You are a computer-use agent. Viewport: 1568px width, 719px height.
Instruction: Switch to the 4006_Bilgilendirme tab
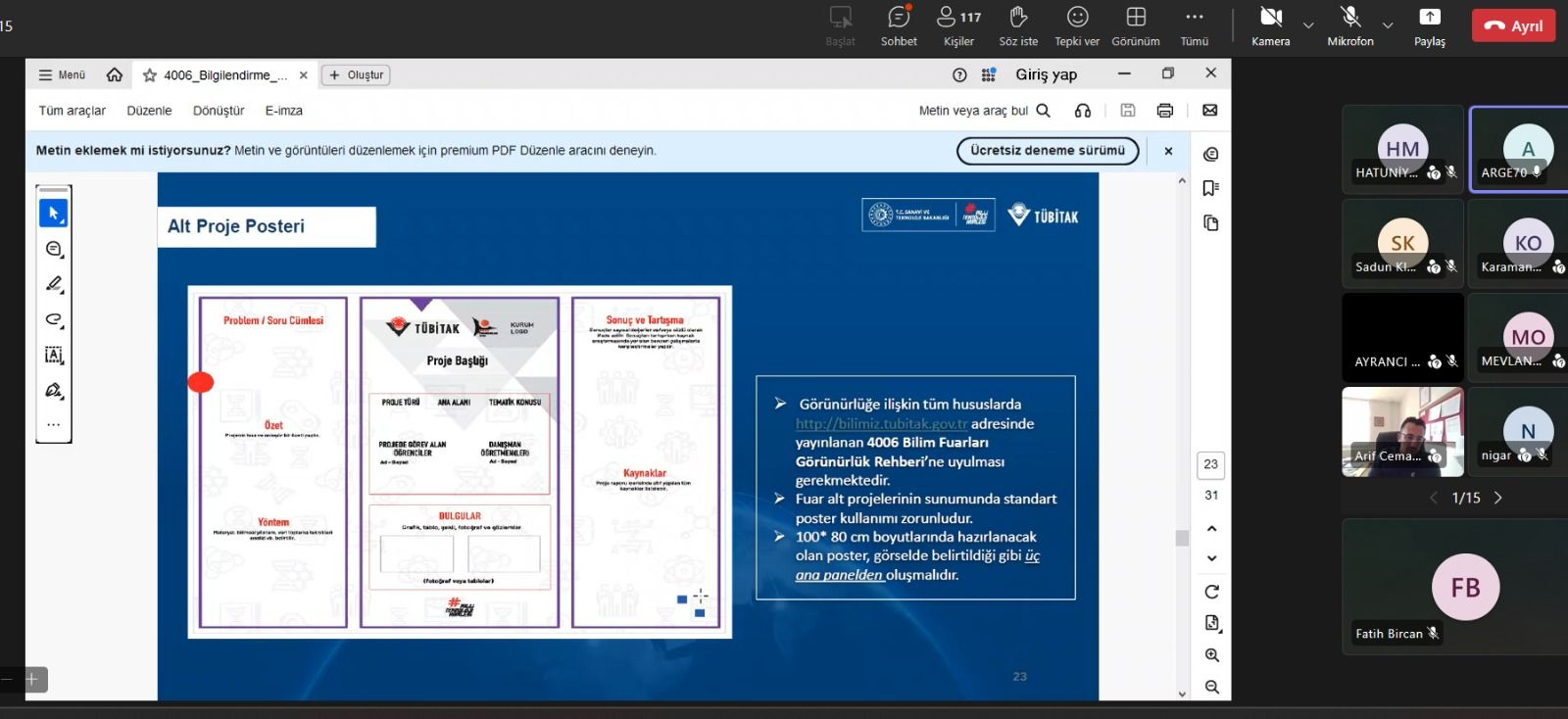[x=225, y=75]
